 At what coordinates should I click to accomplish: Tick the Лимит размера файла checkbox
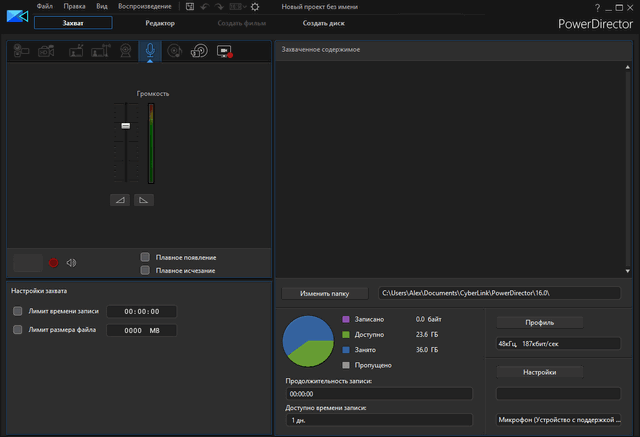[18, 330]
